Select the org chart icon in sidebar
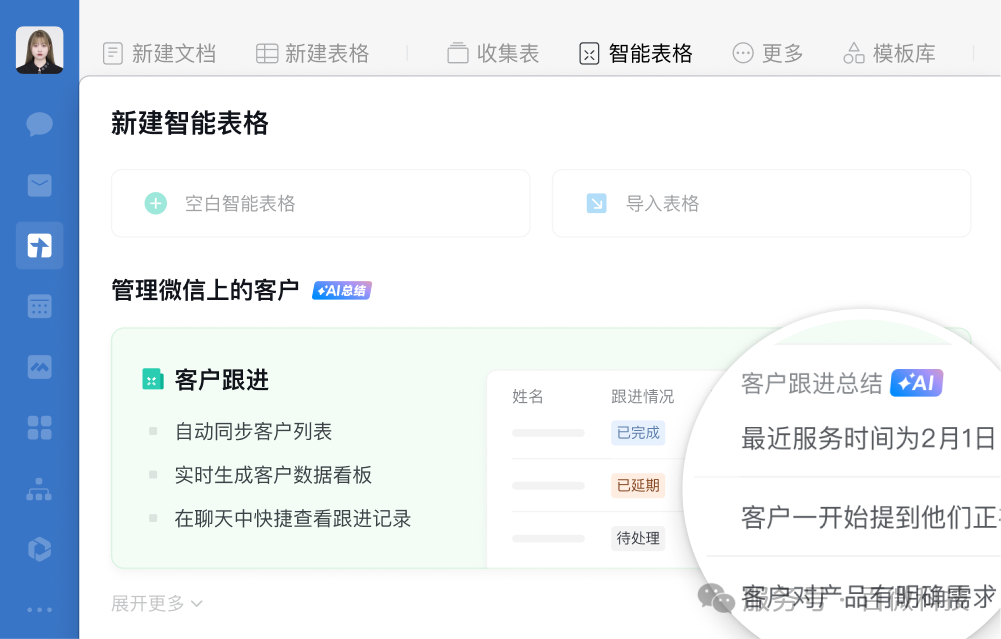 pyautogui.click(x=38, y=489)
